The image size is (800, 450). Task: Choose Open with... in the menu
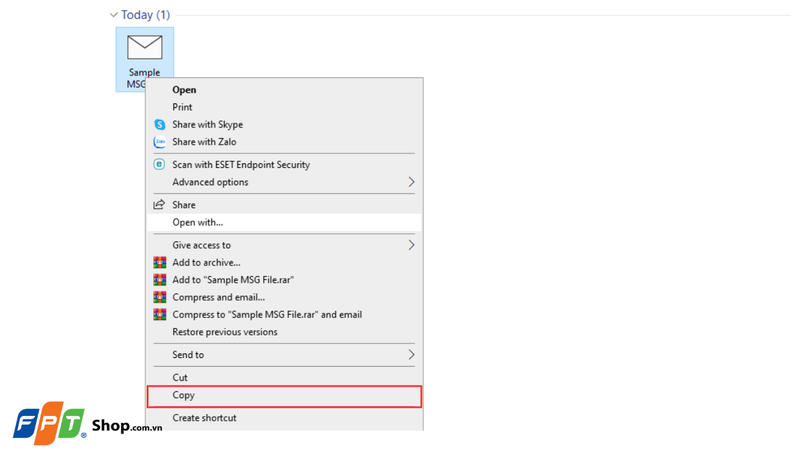click(x=198, y=222)
